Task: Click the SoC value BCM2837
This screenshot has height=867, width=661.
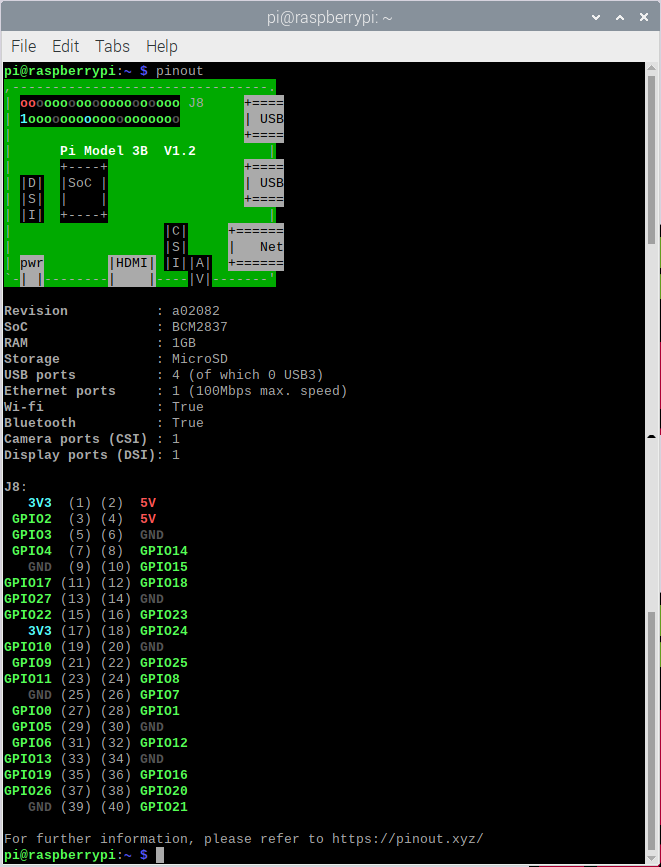Action: pos(200,327)
